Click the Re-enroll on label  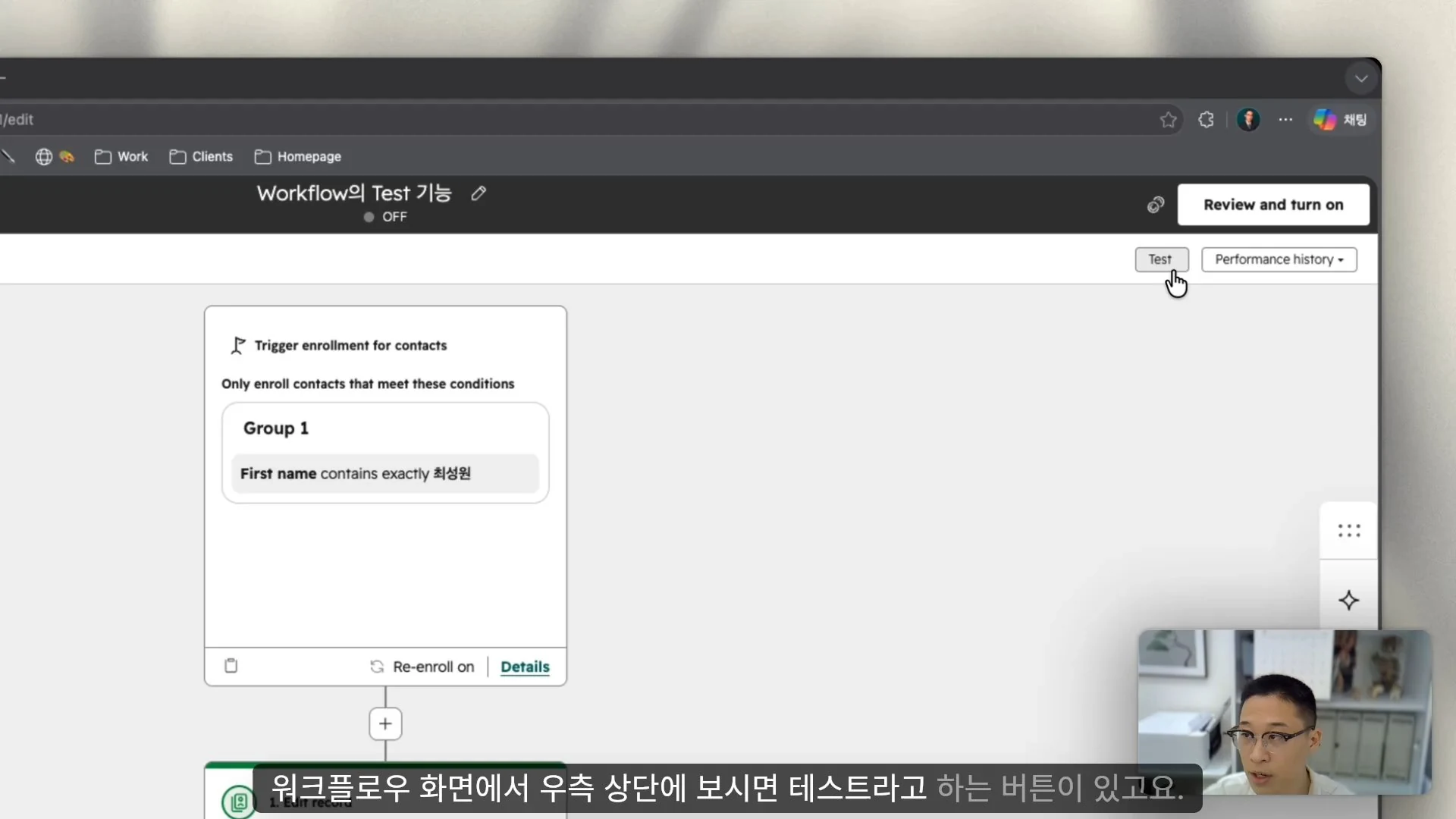(433, 667)
